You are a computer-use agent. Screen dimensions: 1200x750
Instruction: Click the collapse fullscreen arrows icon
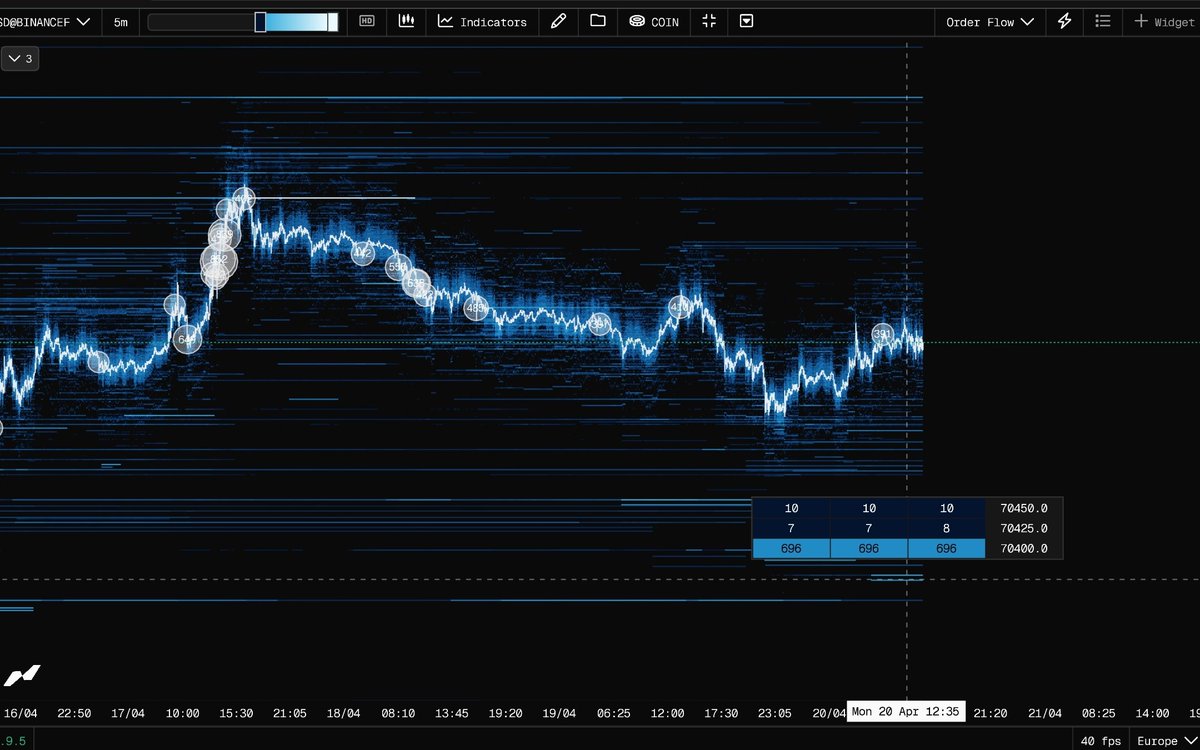point(709,21)
